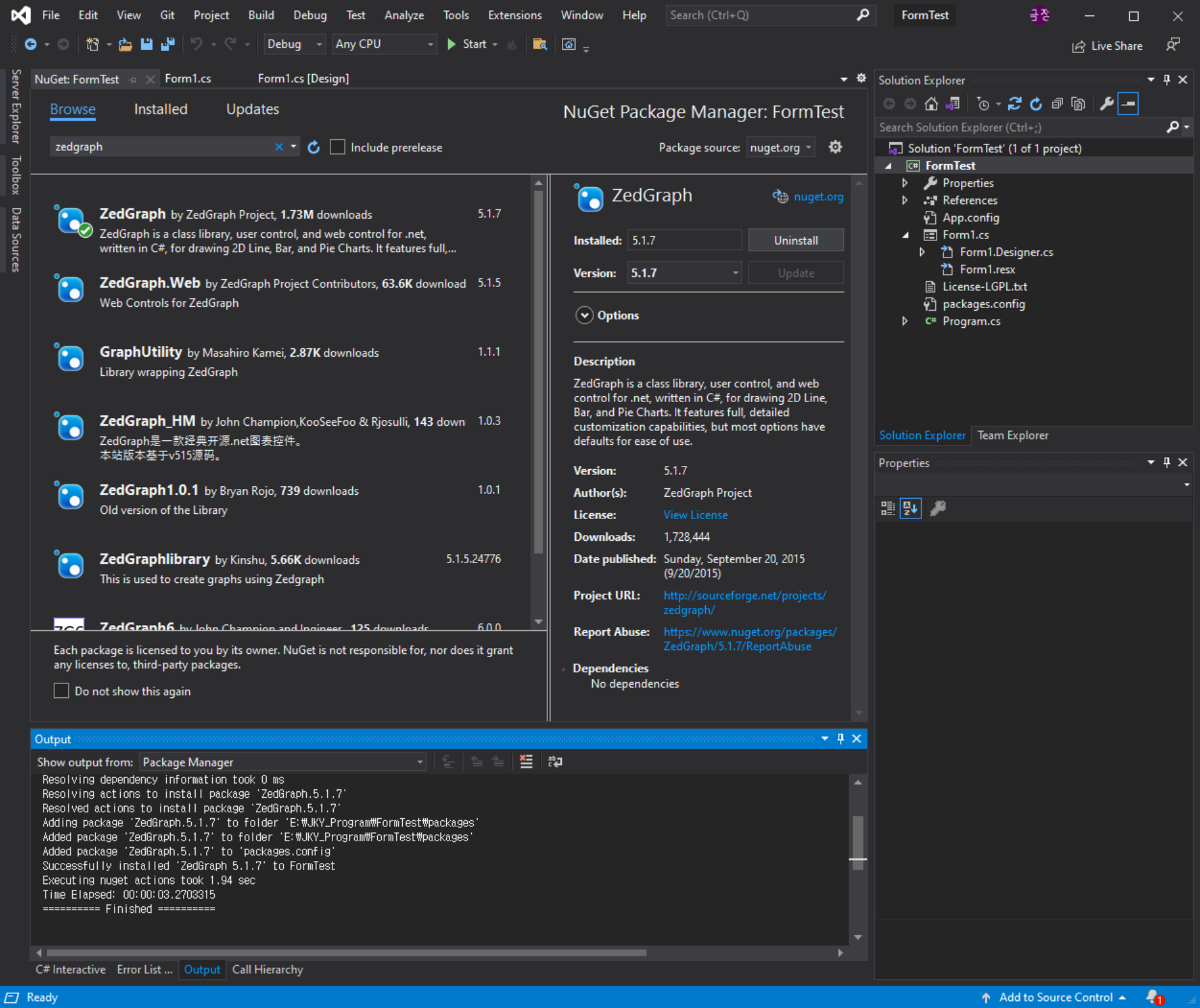Image resolution: width=1200 pixels, height=1008 pixels.
Task: Switch to the Installed tab
Action: point(160,109)
